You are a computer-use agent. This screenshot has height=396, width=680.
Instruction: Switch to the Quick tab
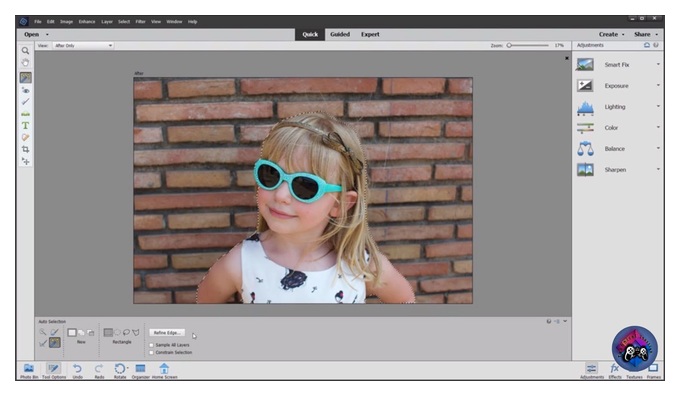pos(310,34)
